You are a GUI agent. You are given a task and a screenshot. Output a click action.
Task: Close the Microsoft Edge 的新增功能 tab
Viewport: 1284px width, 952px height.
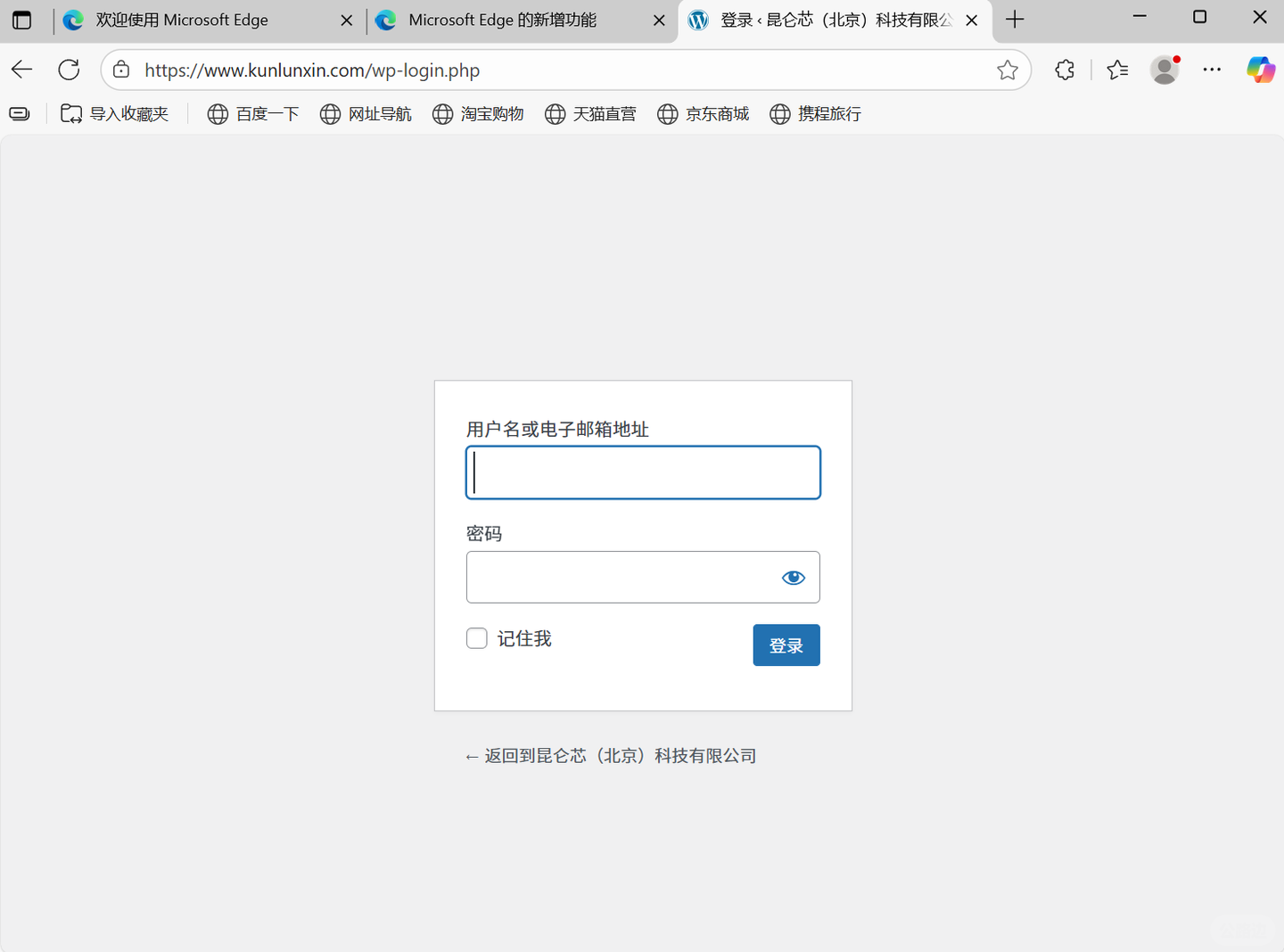pos(659,20)
